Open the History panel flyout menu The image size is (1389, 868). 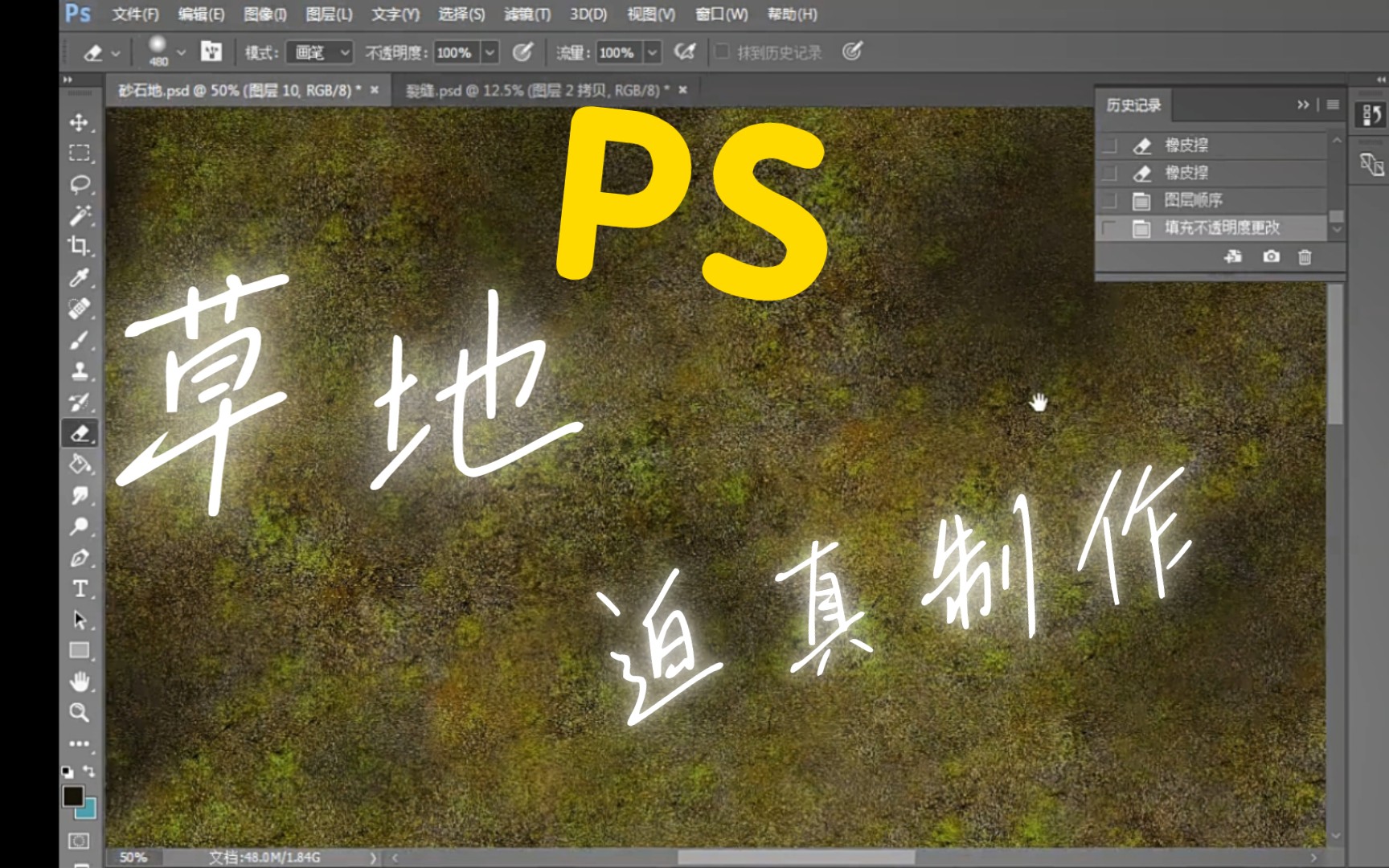point(1332,104)
